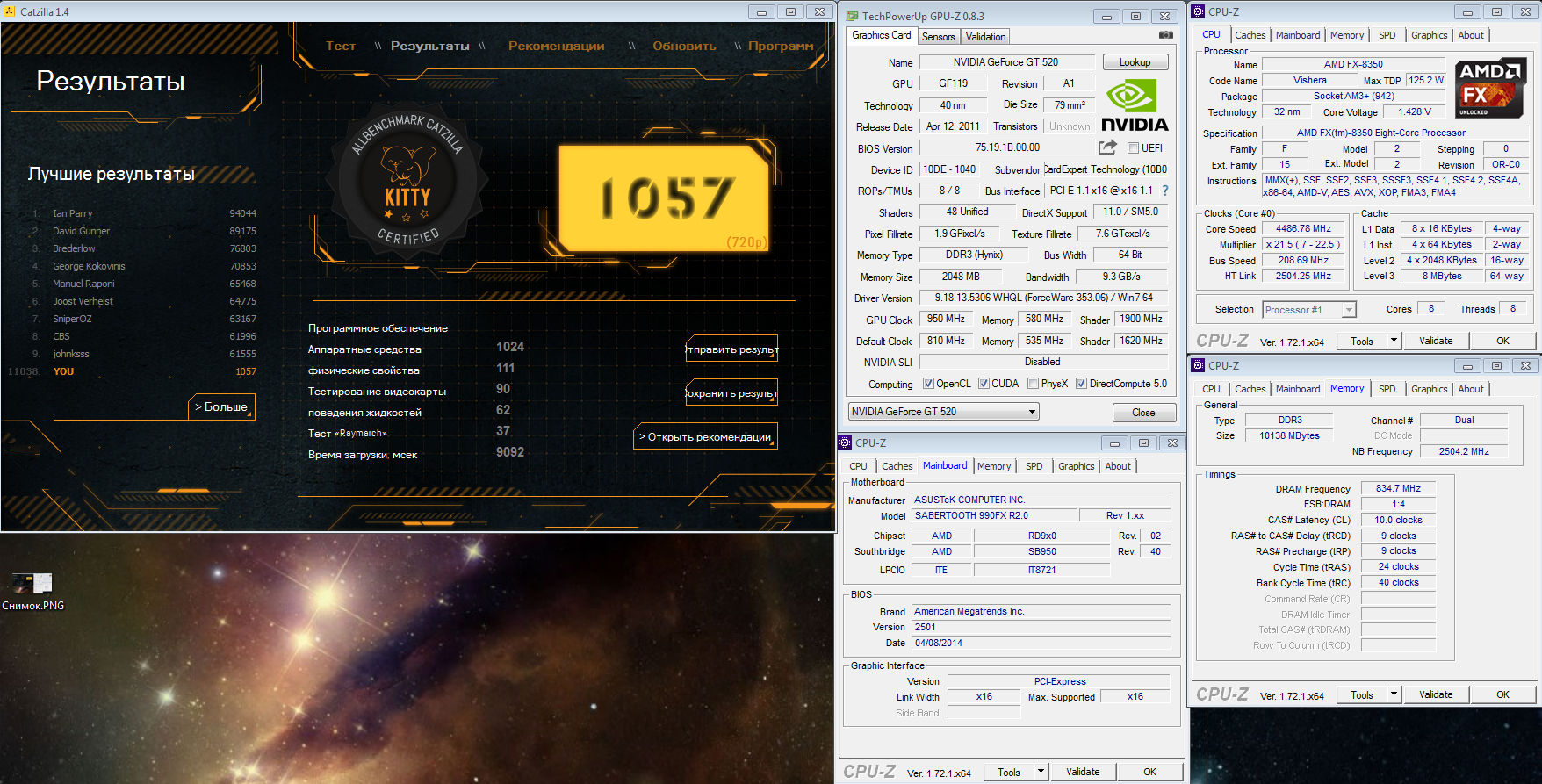The height and width of the screenshot is (784, 1542).
Task: Toggle the CUDA checkbox
Action: pos(984,384)
